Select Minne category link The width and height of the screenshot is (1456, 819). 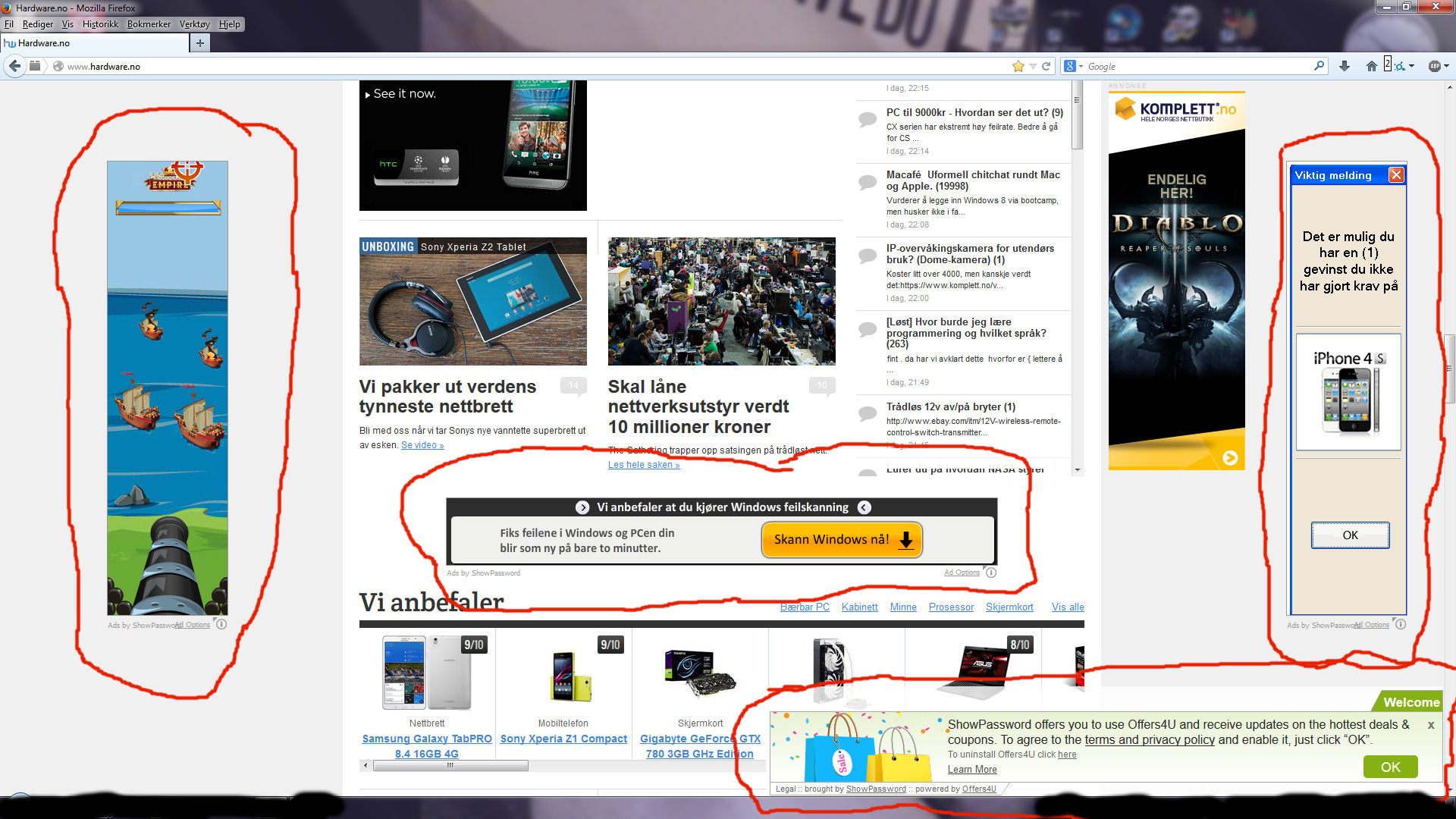click(x=903, y=607)
